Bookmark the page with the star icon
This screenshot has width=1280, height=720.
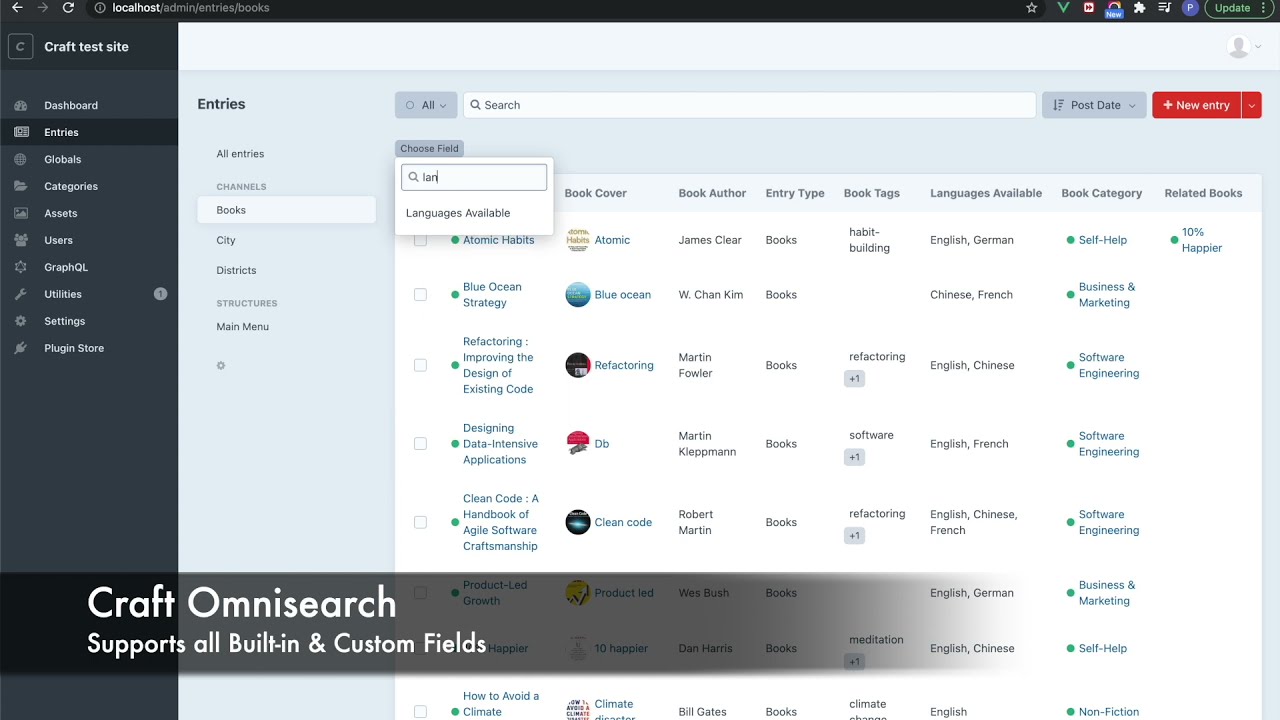1032,8
